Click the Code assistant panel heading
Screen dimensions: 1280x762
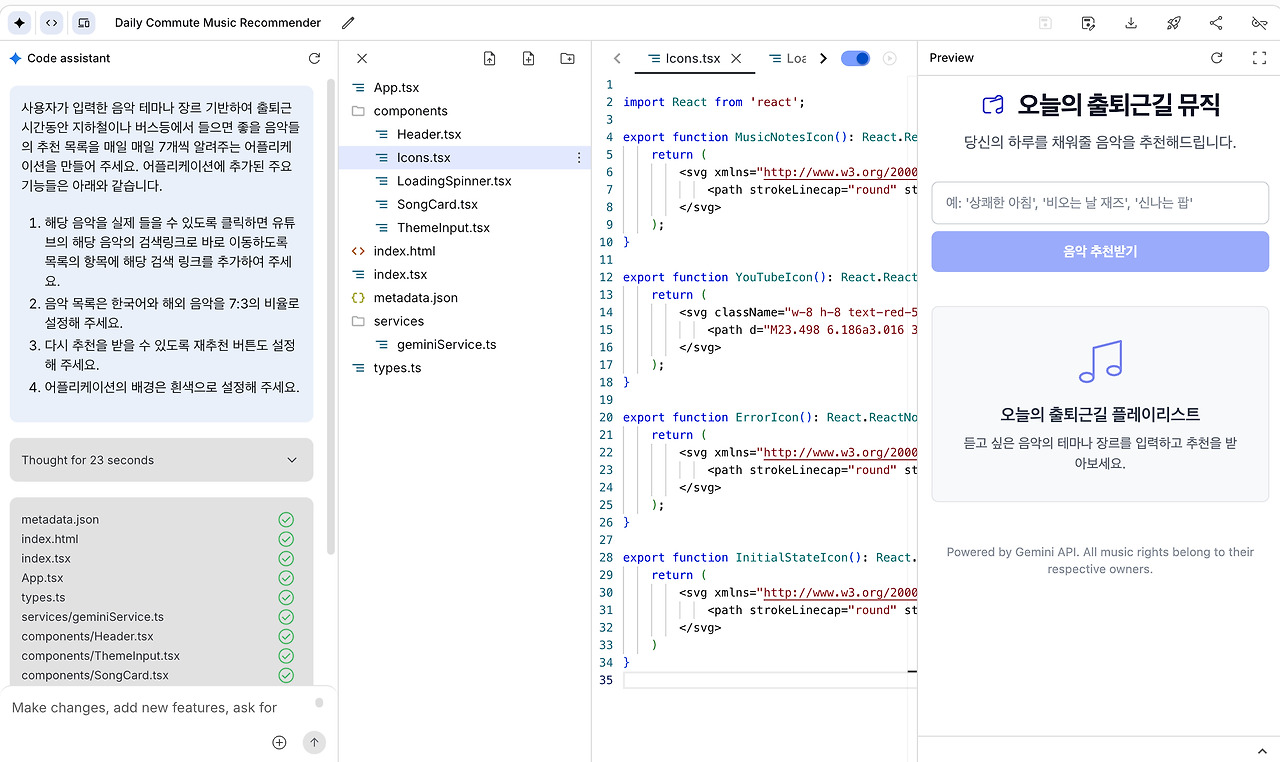point(69,59)
